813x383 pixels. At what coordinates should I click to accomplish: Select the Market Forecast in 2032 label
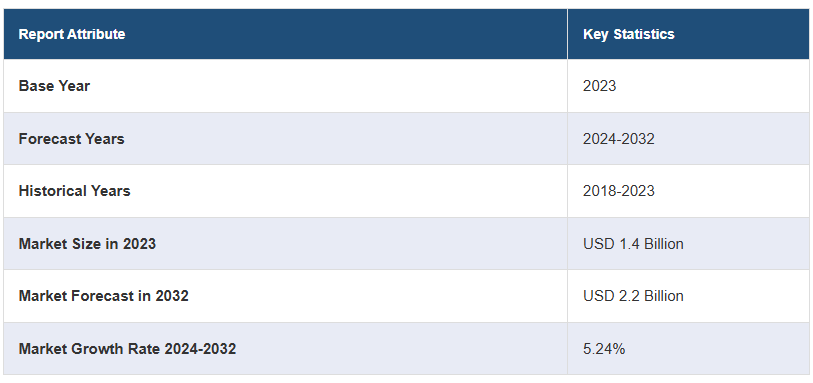(104, 296)
